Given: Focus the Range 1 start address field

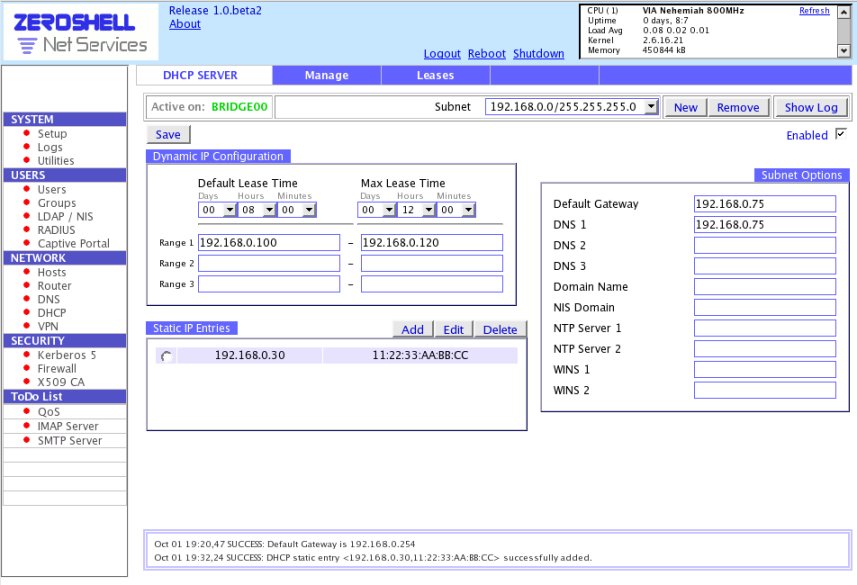Looking at the screenshot, I should (269, 243).
